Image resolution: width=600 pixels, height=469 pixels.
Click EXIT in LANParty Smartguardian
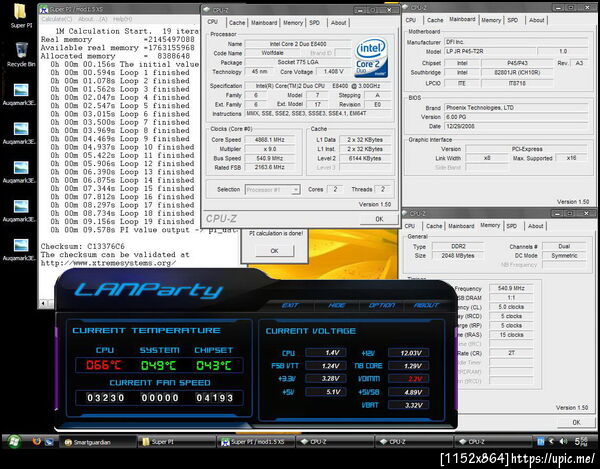(290, 305)
